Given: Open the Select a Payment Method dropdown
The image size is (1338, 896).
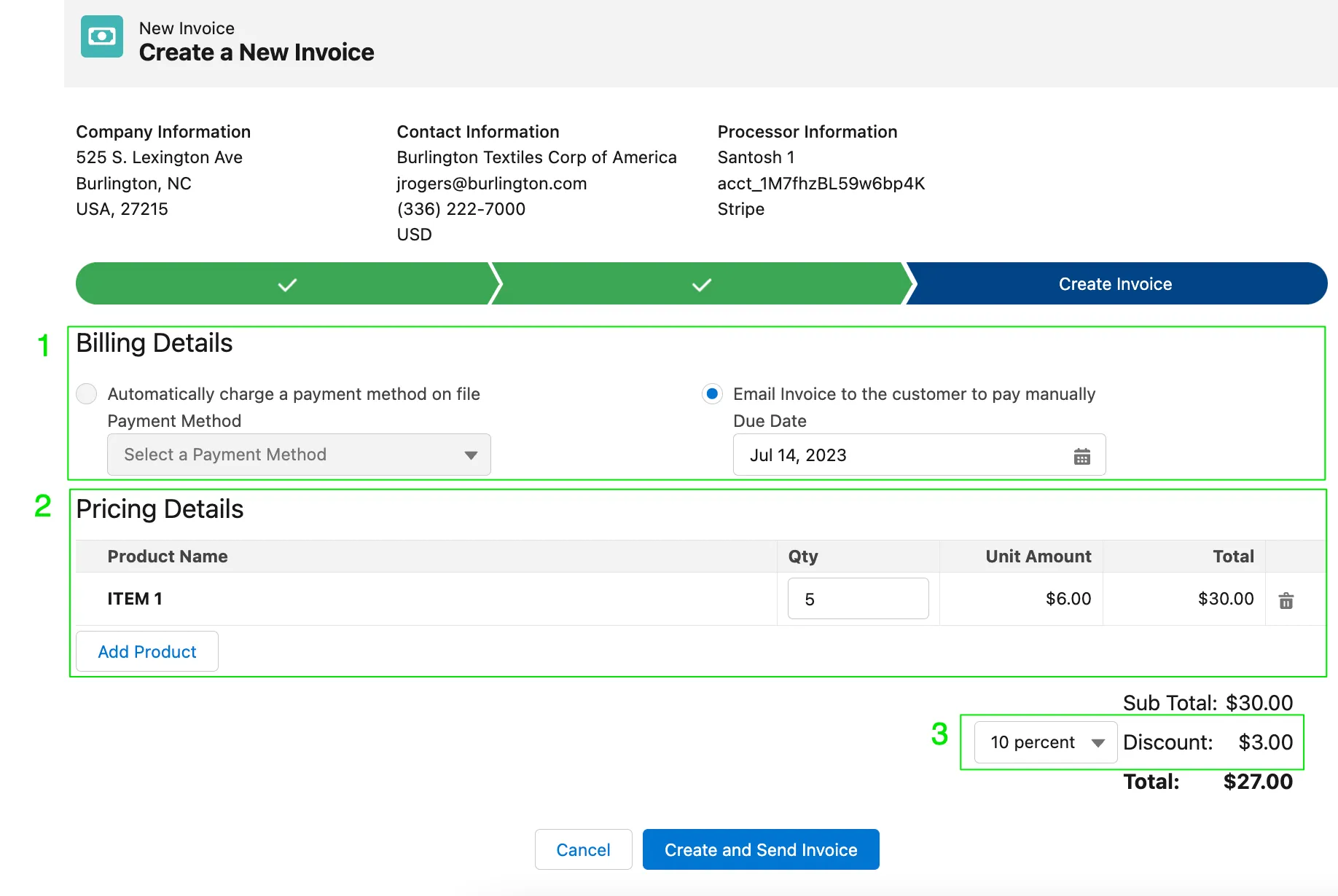Looking at the screenshot, I should pos(299,455).
